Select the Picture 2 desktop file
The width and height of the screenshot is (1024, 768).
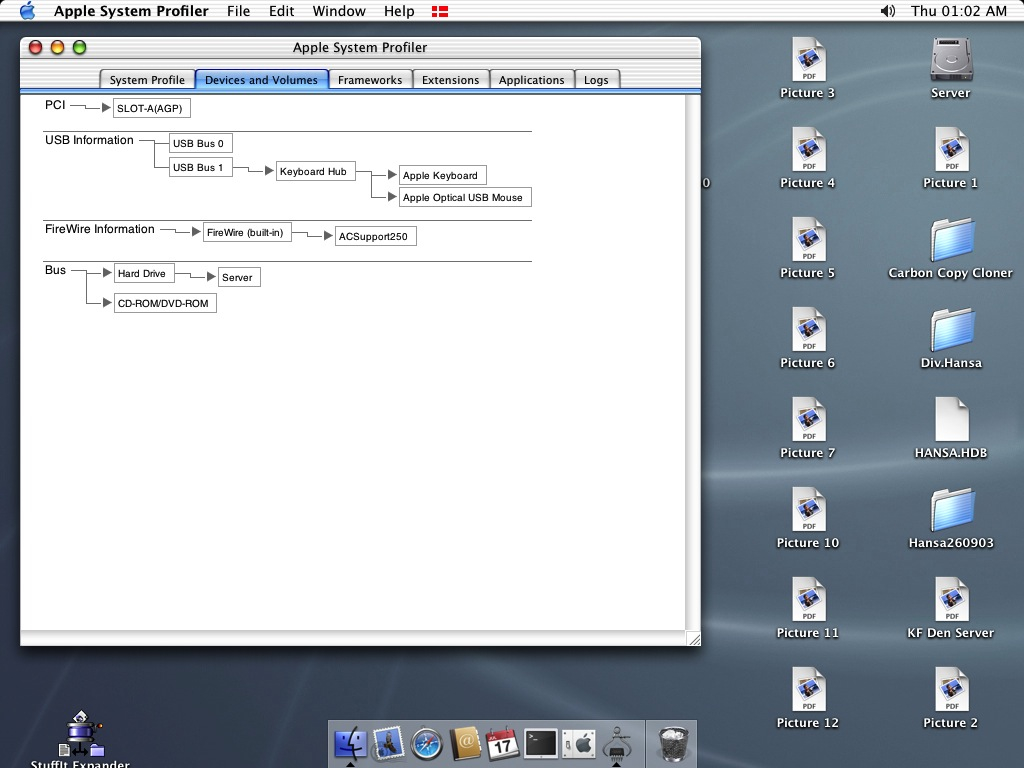tap(952, 690)
